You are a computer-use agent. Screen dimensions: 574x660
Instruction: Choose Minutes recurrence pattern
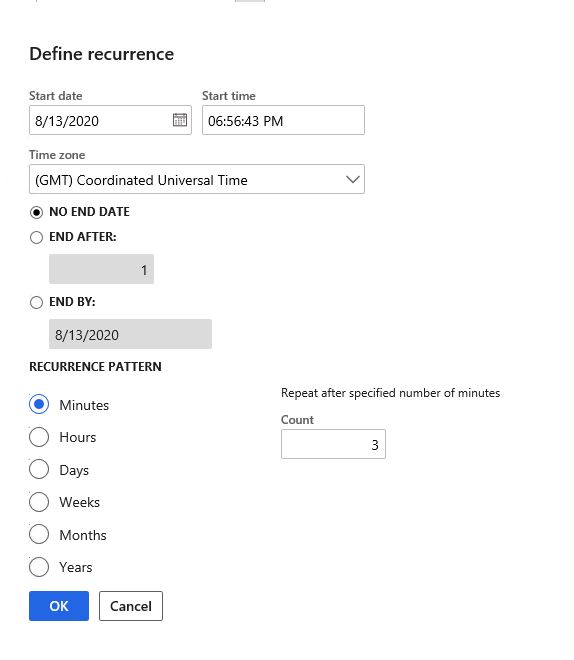(39, 405)
